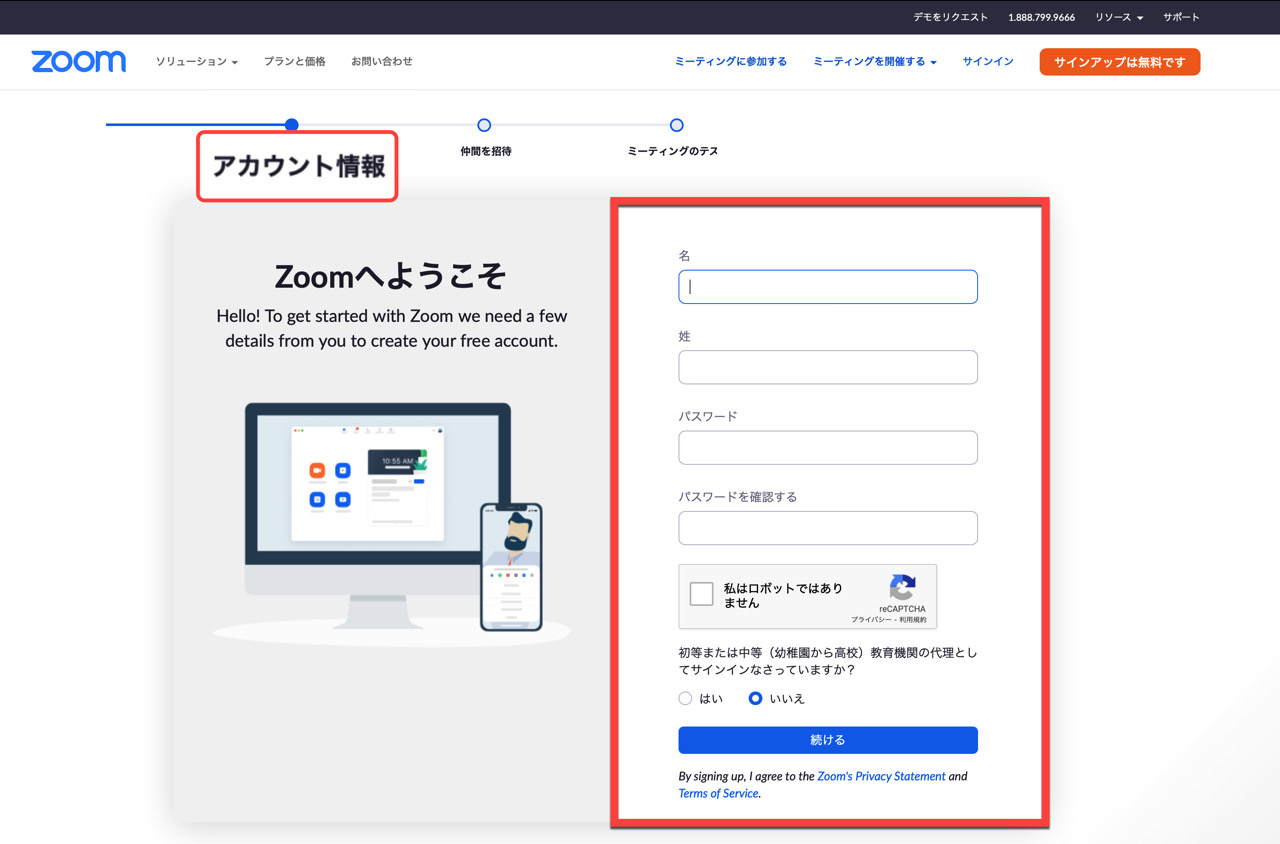Screen dimensions: 1280x844
Task: Click デモをリクエスト in top bar
Action: 950,17
